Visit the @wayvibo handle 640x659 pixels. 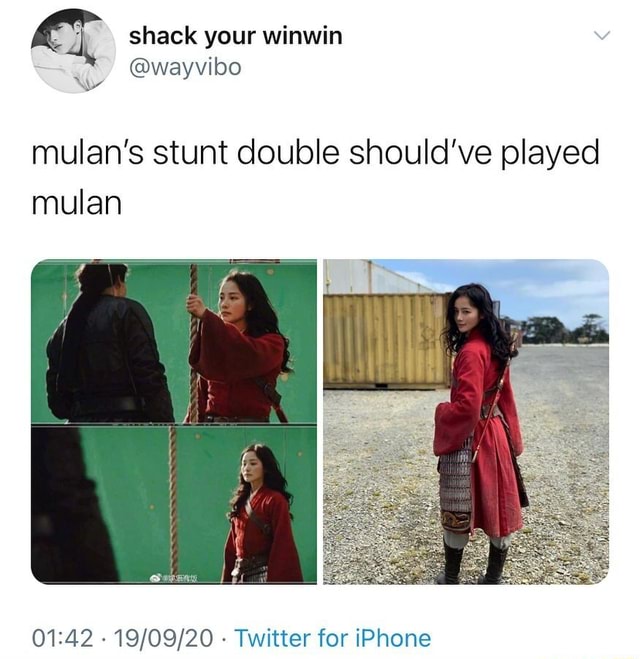(185, 67)
